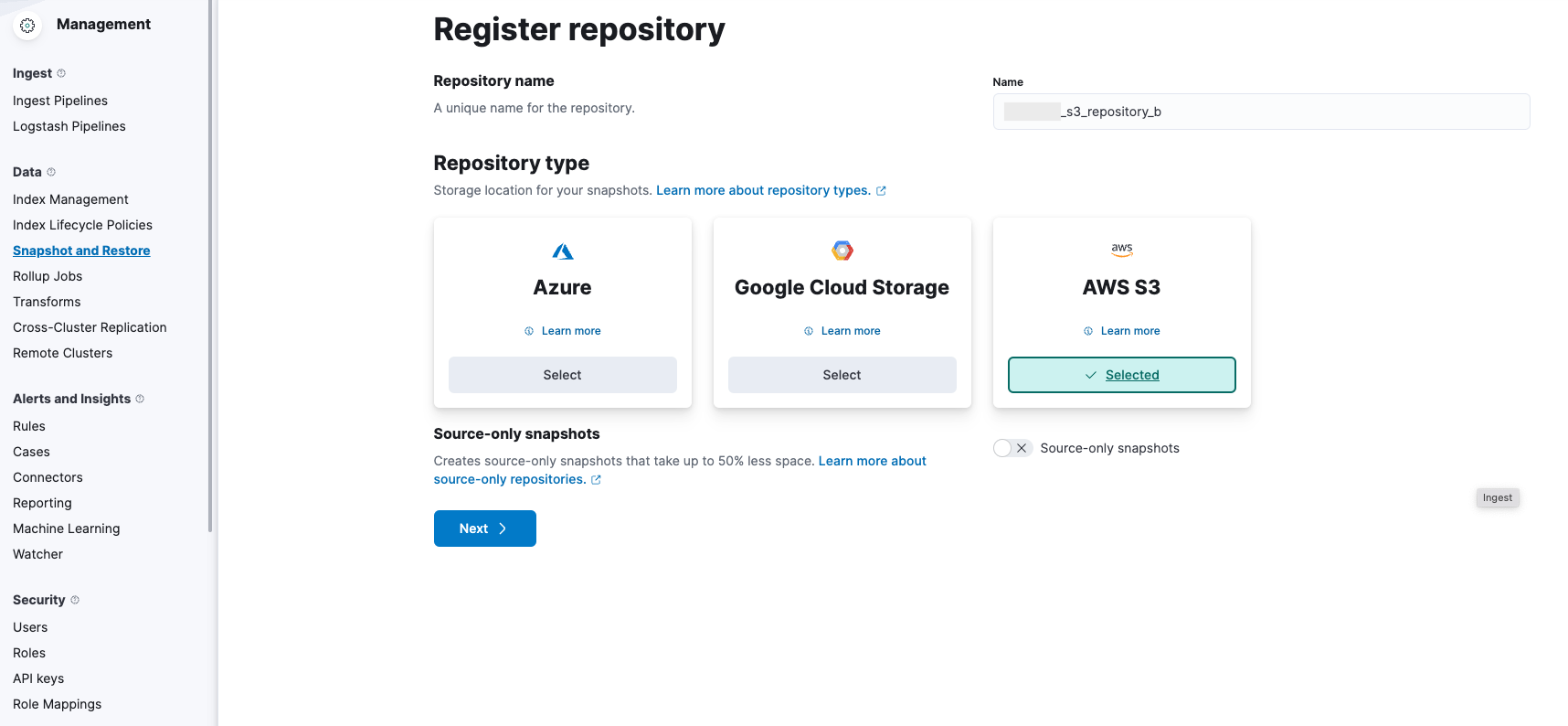Open Rules under Alerts and Insights
Screen dimensions: 1568x726
(29, 426)
